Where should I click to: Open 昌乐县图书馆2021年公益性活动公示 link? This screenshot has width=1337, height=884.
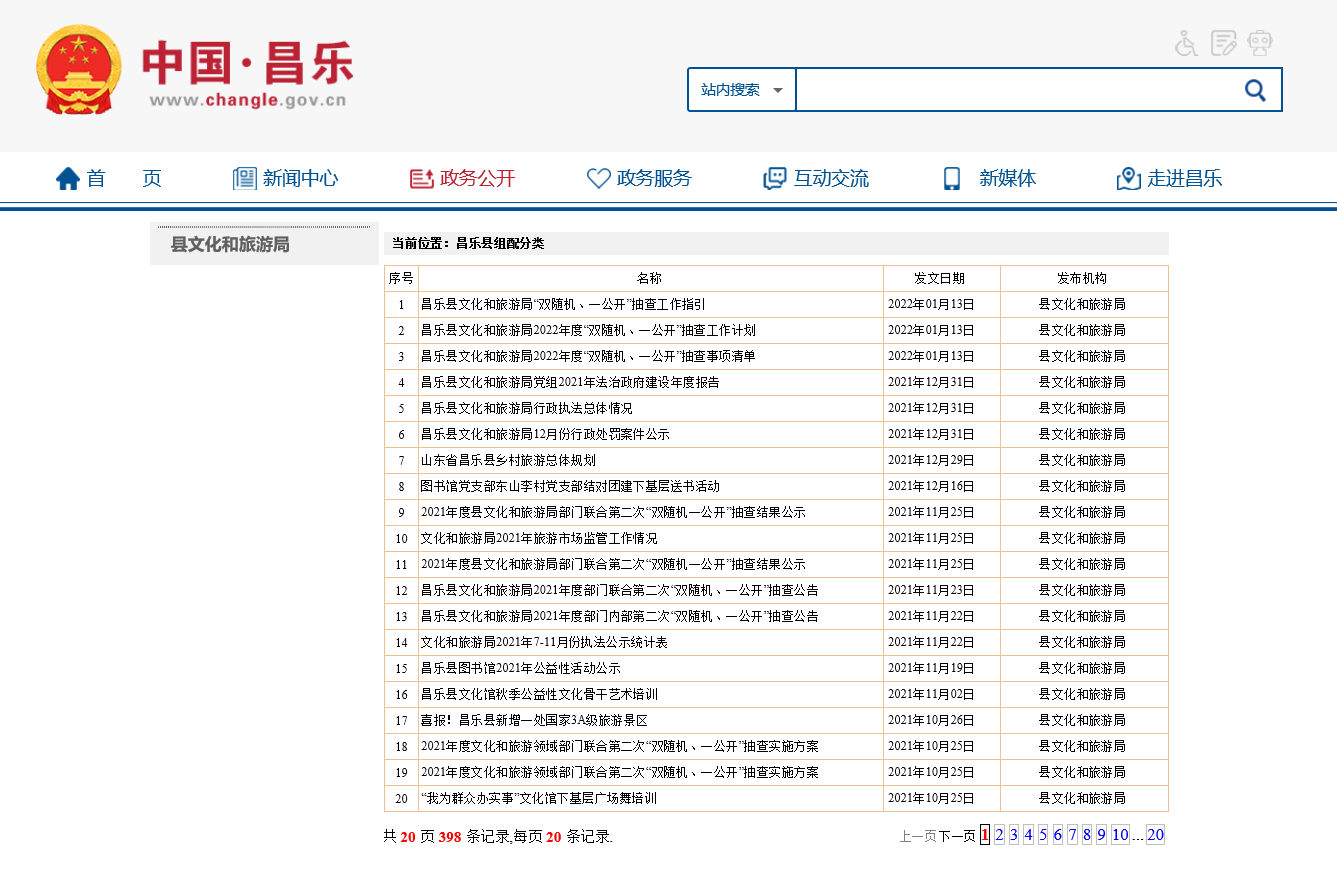tap(520, 668)
